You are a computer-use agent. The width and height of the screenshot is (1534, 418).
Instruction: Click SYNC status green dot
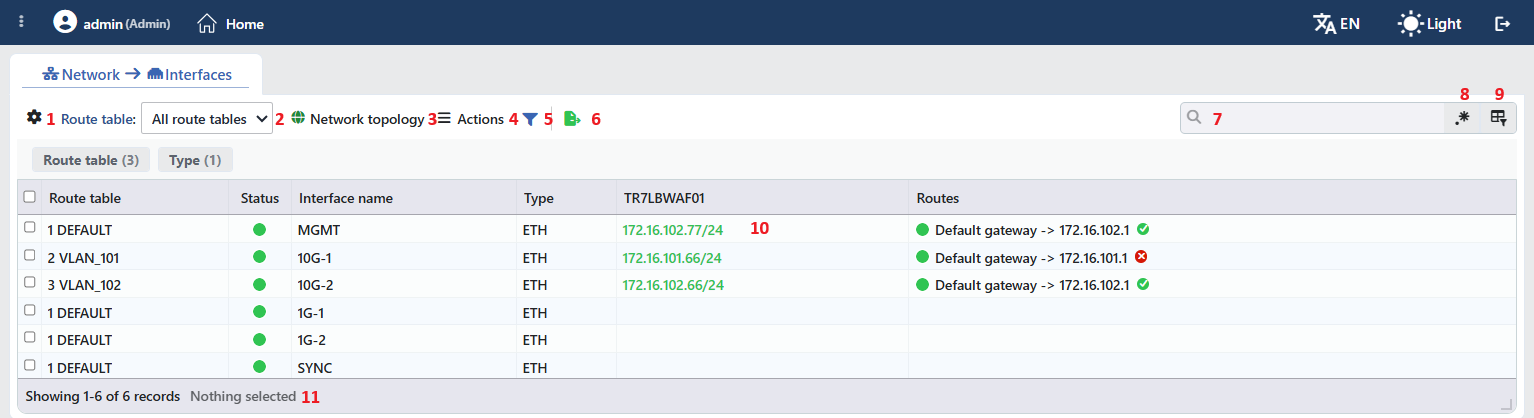click(260, 367)
